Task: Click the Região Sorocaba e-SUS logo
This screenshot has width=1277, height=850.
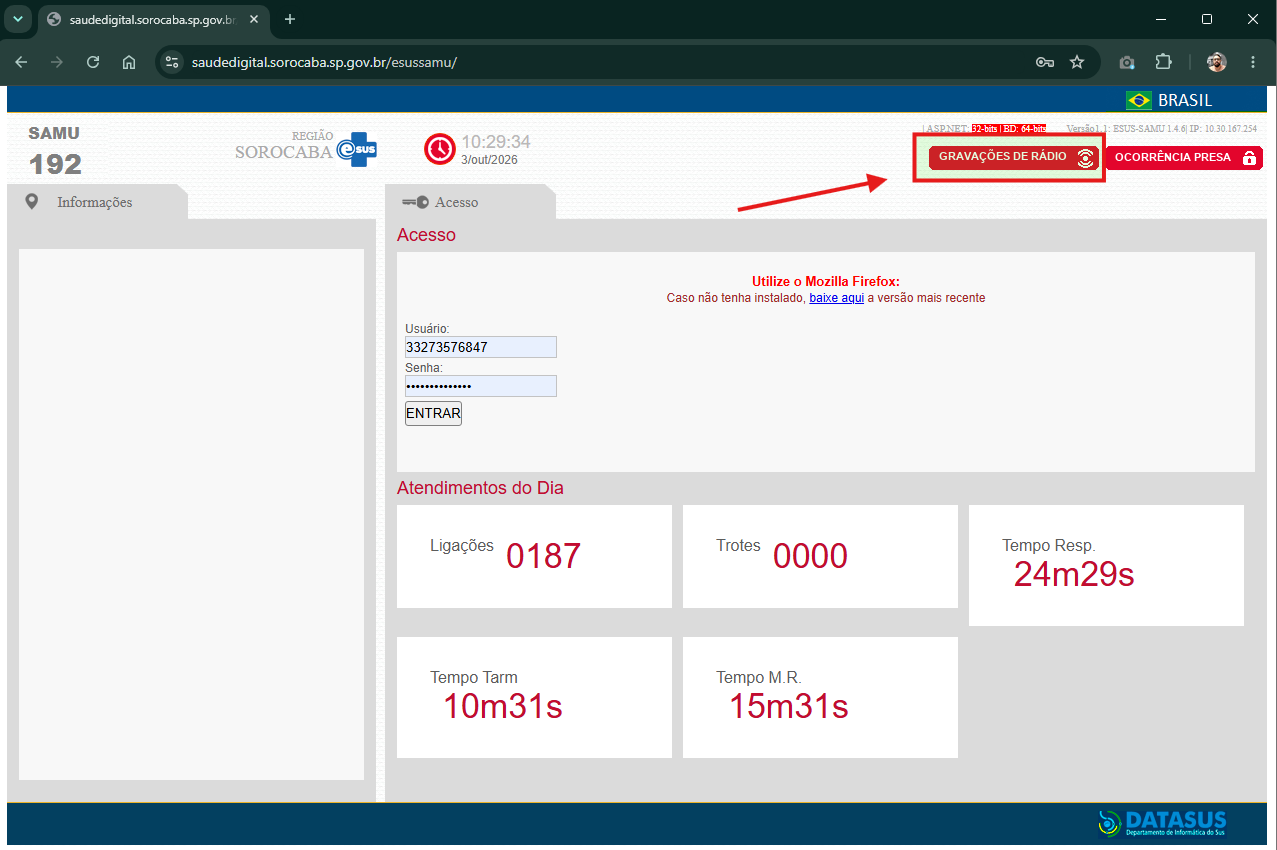Action: pos(306,147)
